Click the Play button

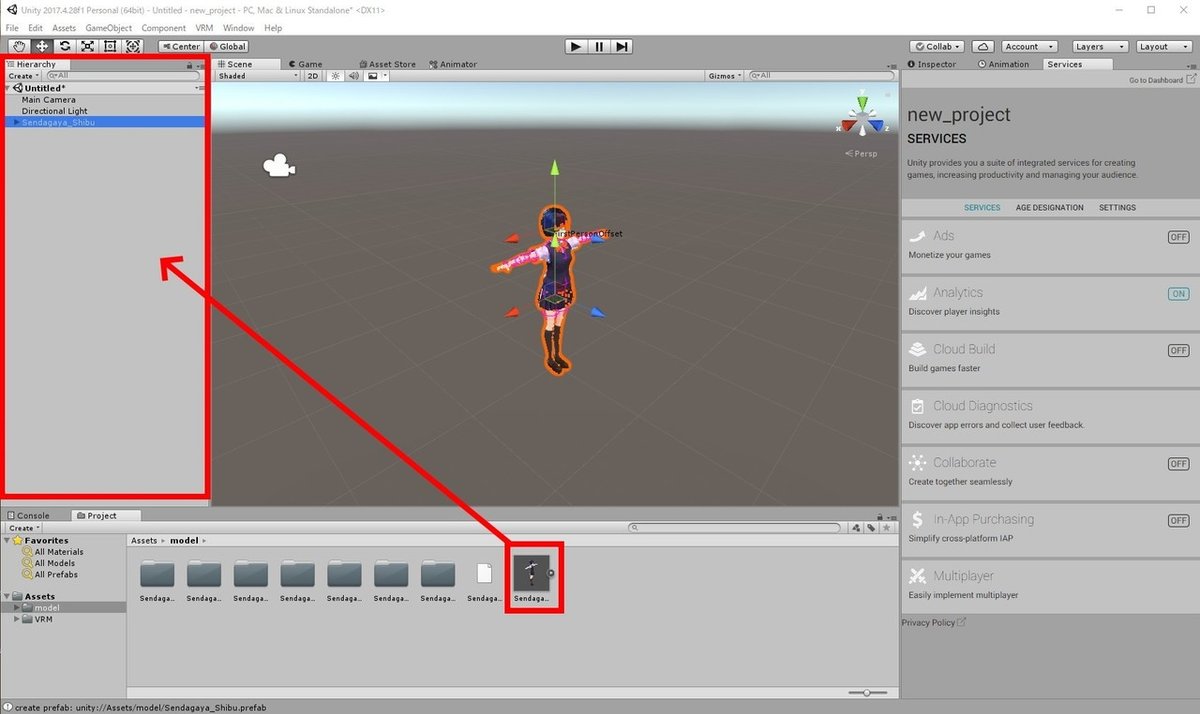576,46
